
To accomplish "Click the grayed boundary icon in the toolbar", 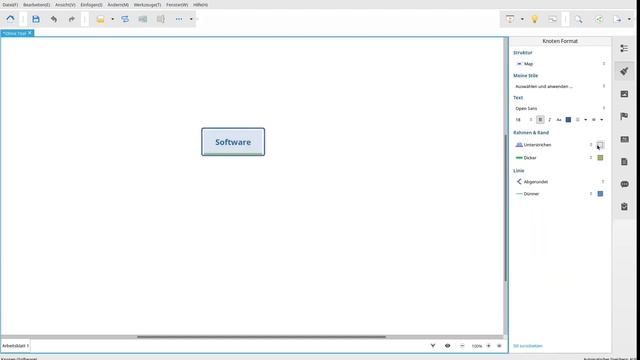I will coord(142,19).
